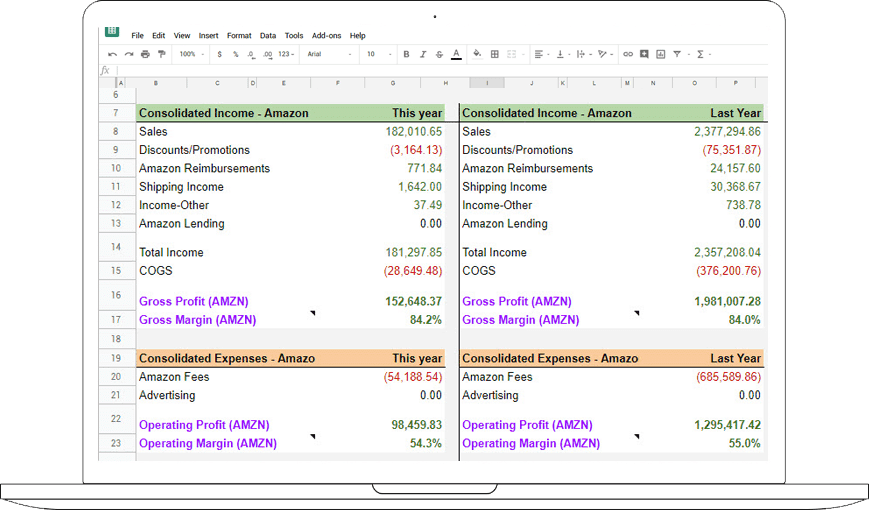This screenshot has width=869, height=510.
Task: Open the Add-ons menu
Action: pyautogui.click(x=326, y=35)
